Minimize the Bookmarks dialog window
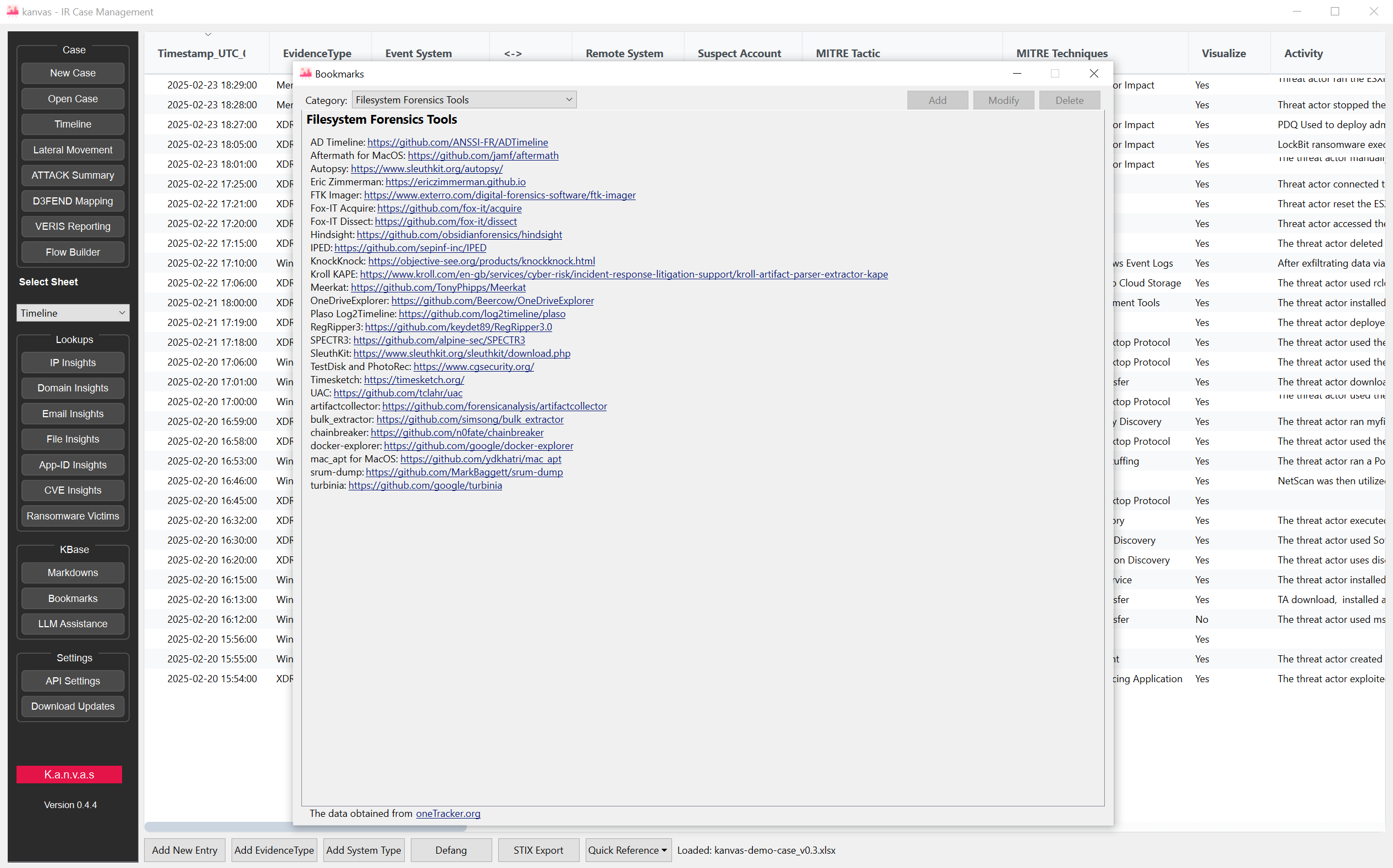 pos(1016,74)
